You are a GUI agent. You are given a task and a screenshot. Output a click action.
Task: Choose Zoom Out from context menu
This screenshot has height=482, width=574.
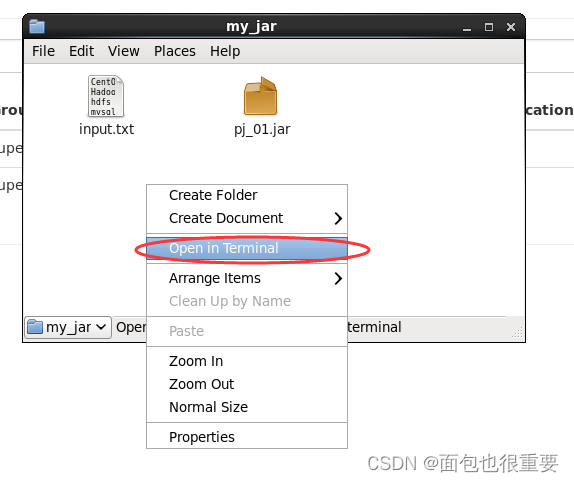(247, 384)
